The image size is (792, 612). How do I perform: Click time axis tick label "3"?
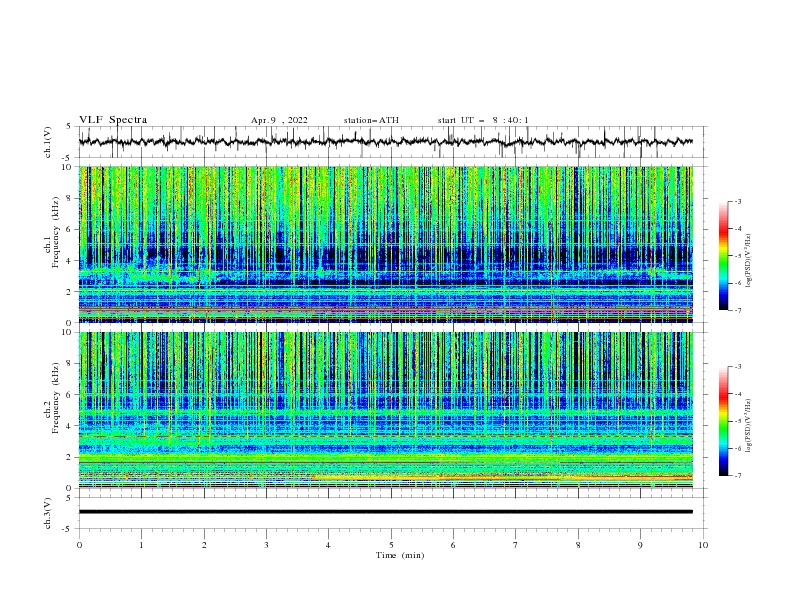click(266, 545)
